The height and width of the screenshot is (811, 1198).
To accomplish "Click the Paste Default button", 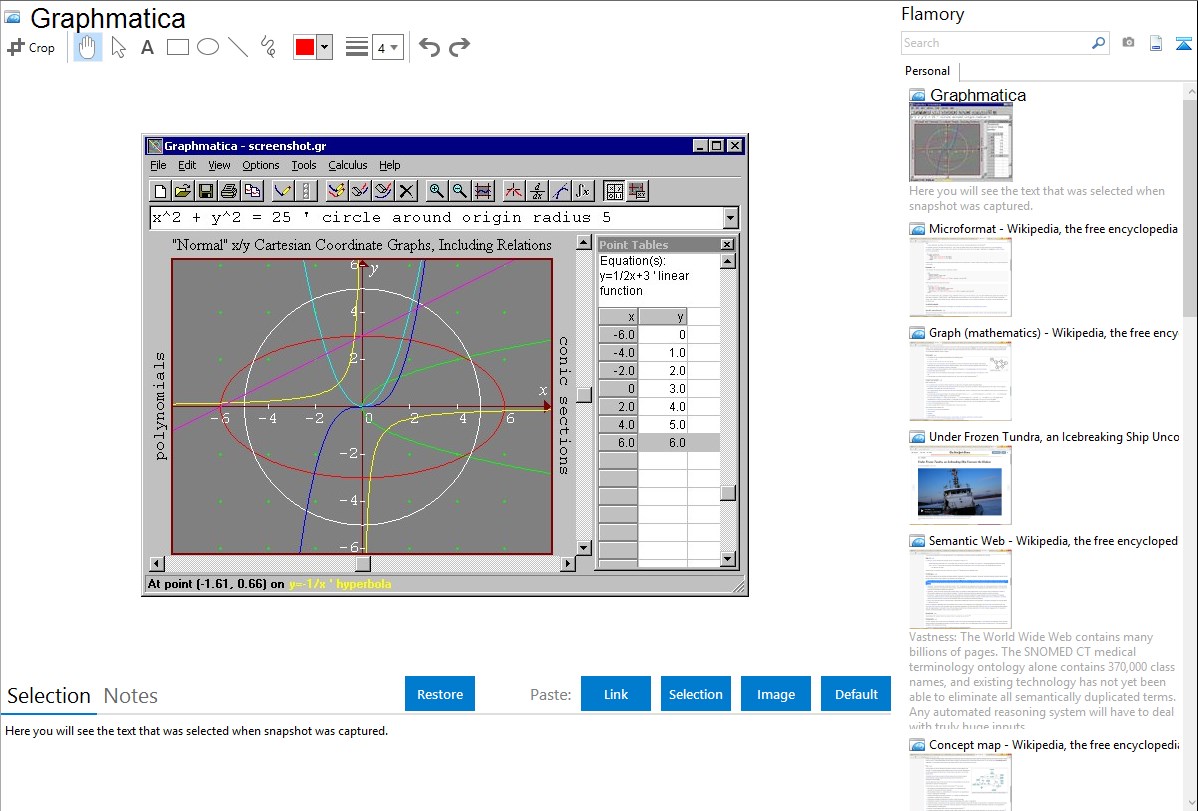I will pos(856,694).
